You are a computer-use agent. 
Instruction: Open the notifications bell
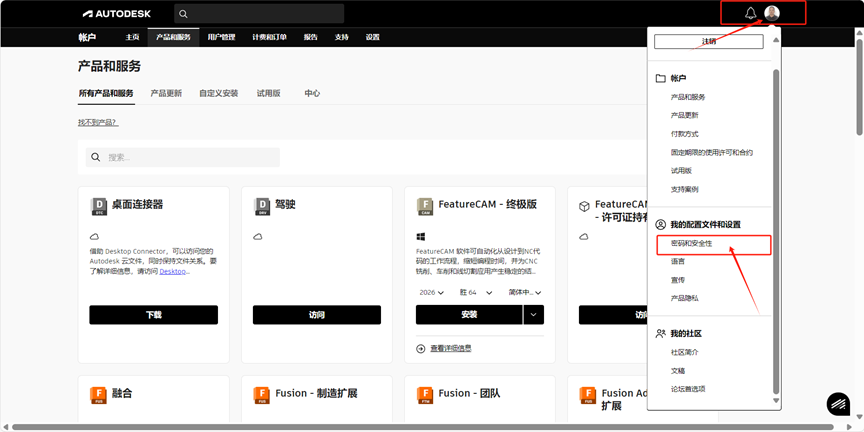(x=750, y=13)
